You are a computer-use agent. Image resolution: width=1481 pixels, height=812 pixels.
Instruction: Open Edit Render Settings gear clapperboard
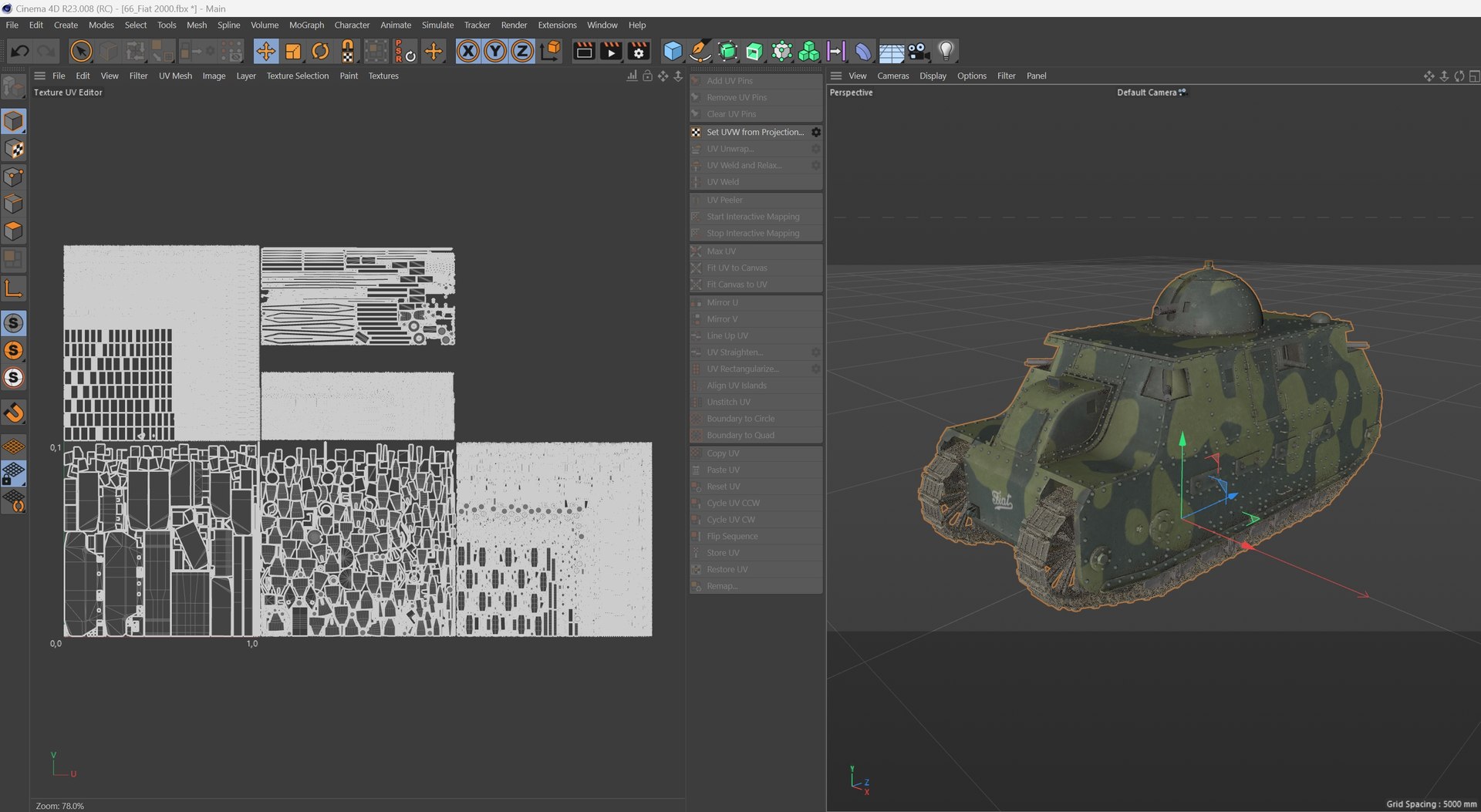point(638,52)
